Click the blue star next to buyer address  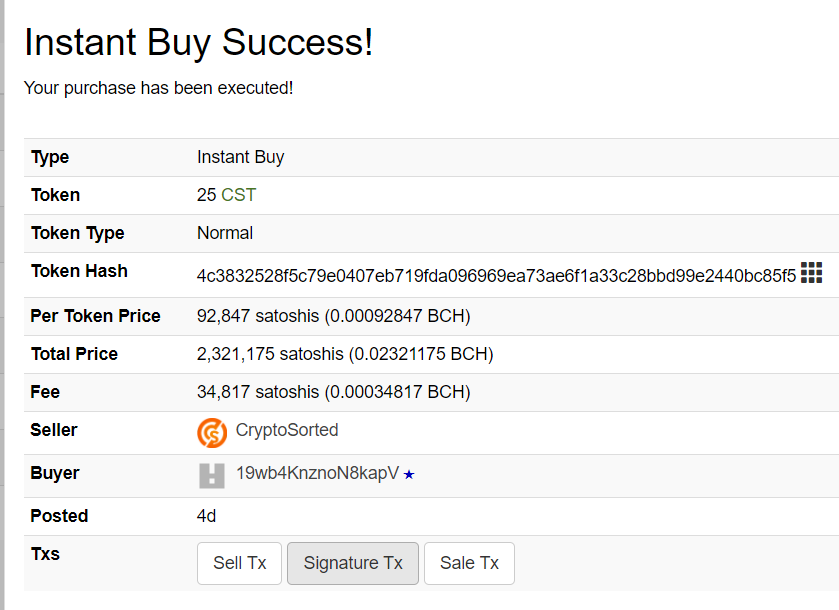click(x=409, y=474)
